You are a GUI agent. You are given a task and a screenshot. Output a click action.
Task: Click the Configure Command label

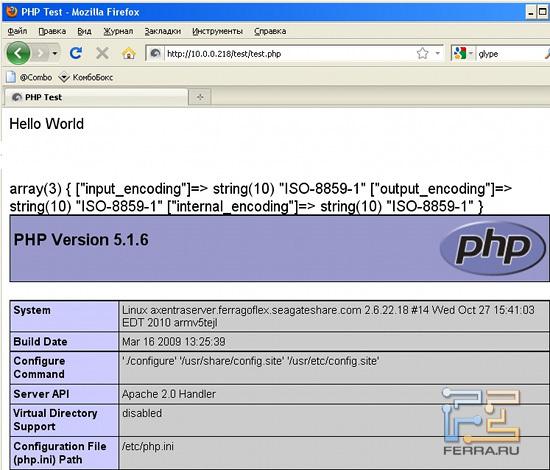(39, 368)
